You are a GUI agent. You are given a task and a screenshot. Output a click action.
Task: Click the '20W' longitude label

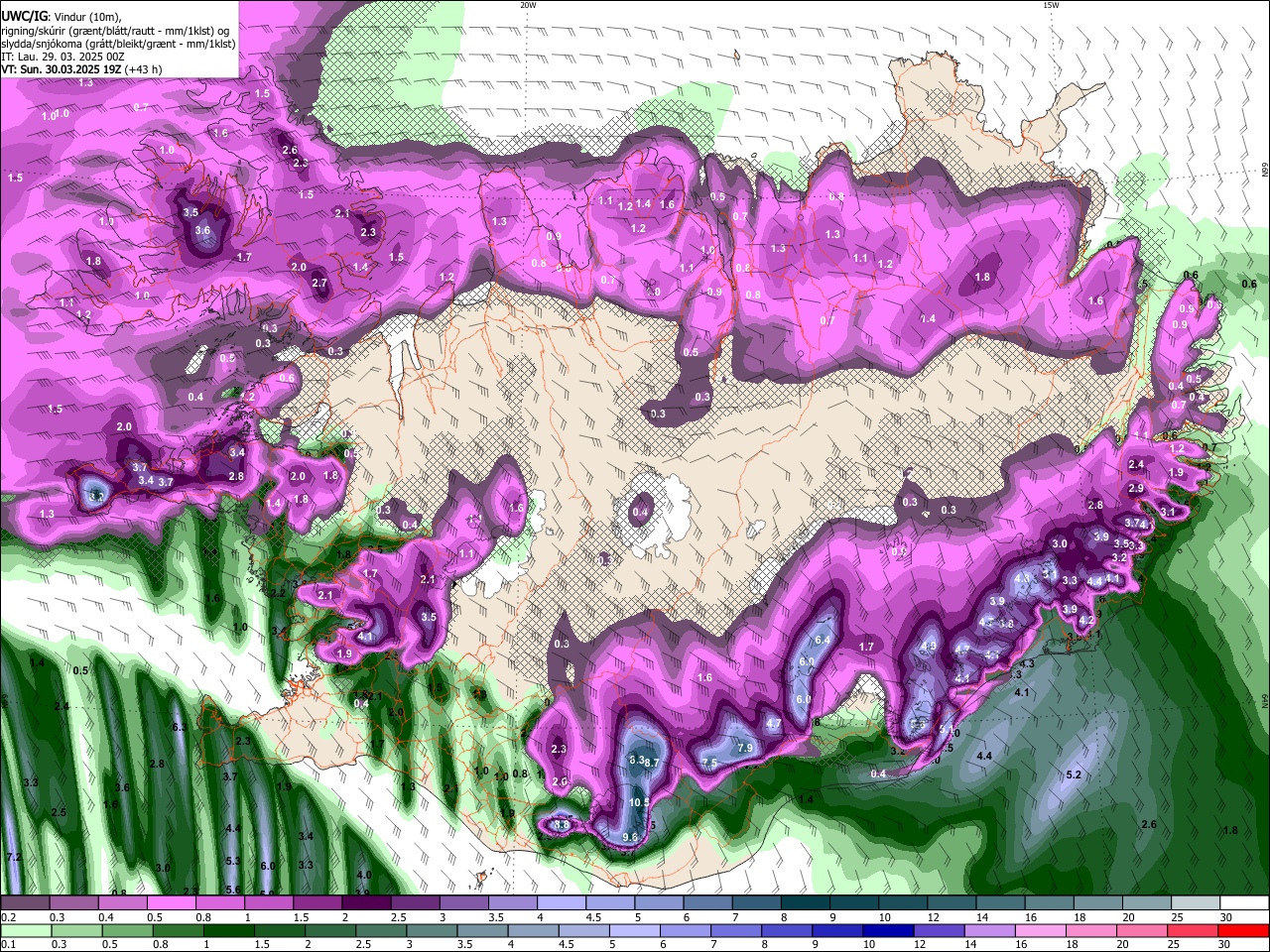click(x=528, y=5)
